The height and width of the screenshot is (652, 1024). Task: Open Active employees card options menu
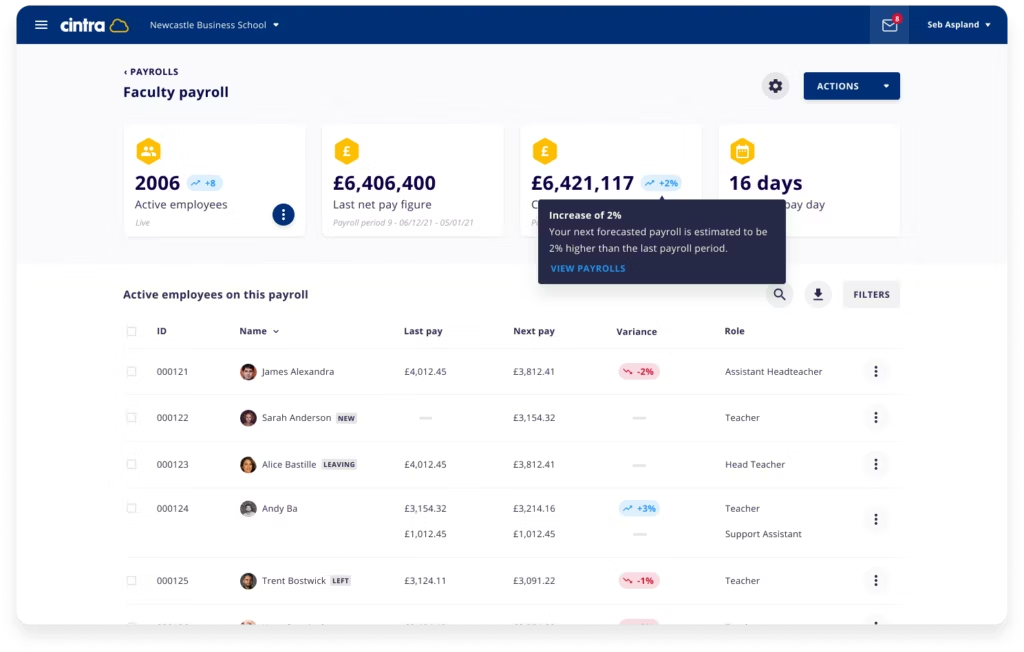point(283,214)
